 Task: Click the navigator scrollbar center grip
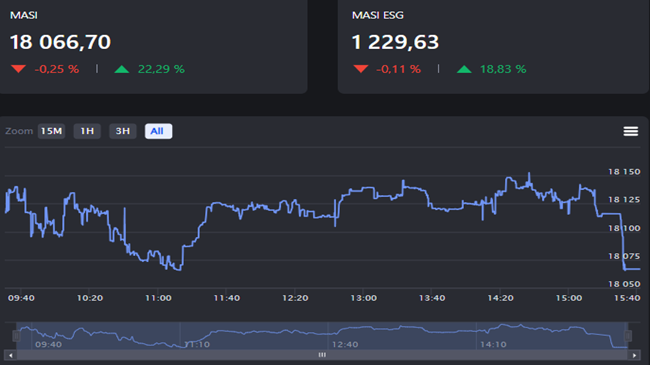point(322,355)
